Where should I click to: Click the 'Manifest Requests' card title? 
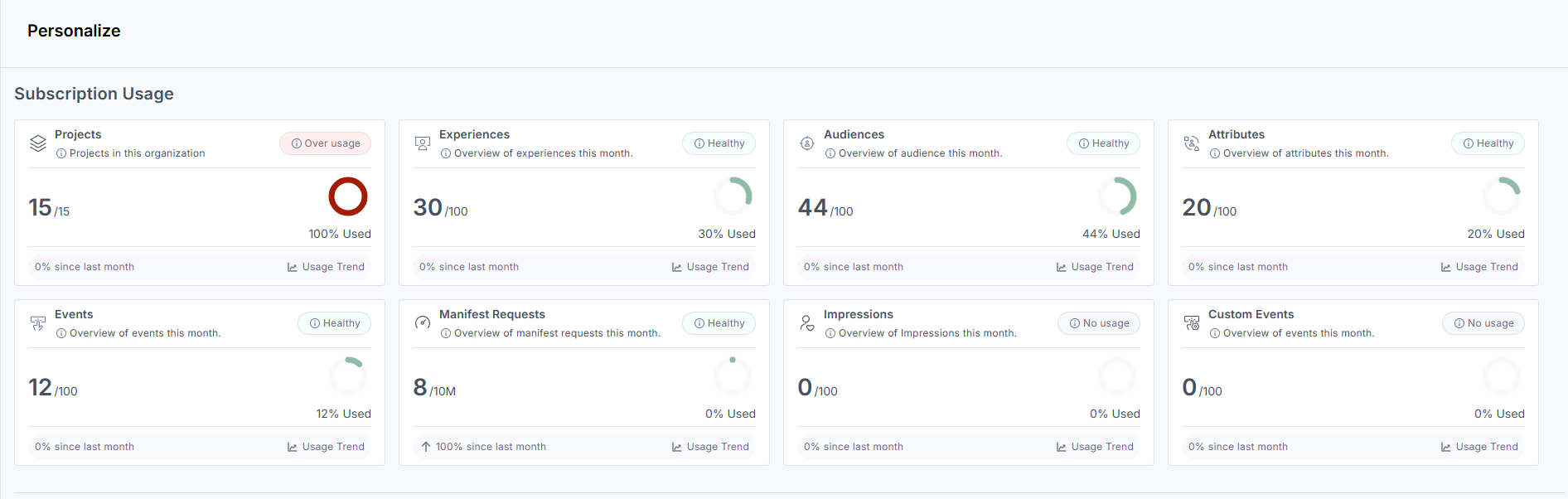click(x=492, y=314)
